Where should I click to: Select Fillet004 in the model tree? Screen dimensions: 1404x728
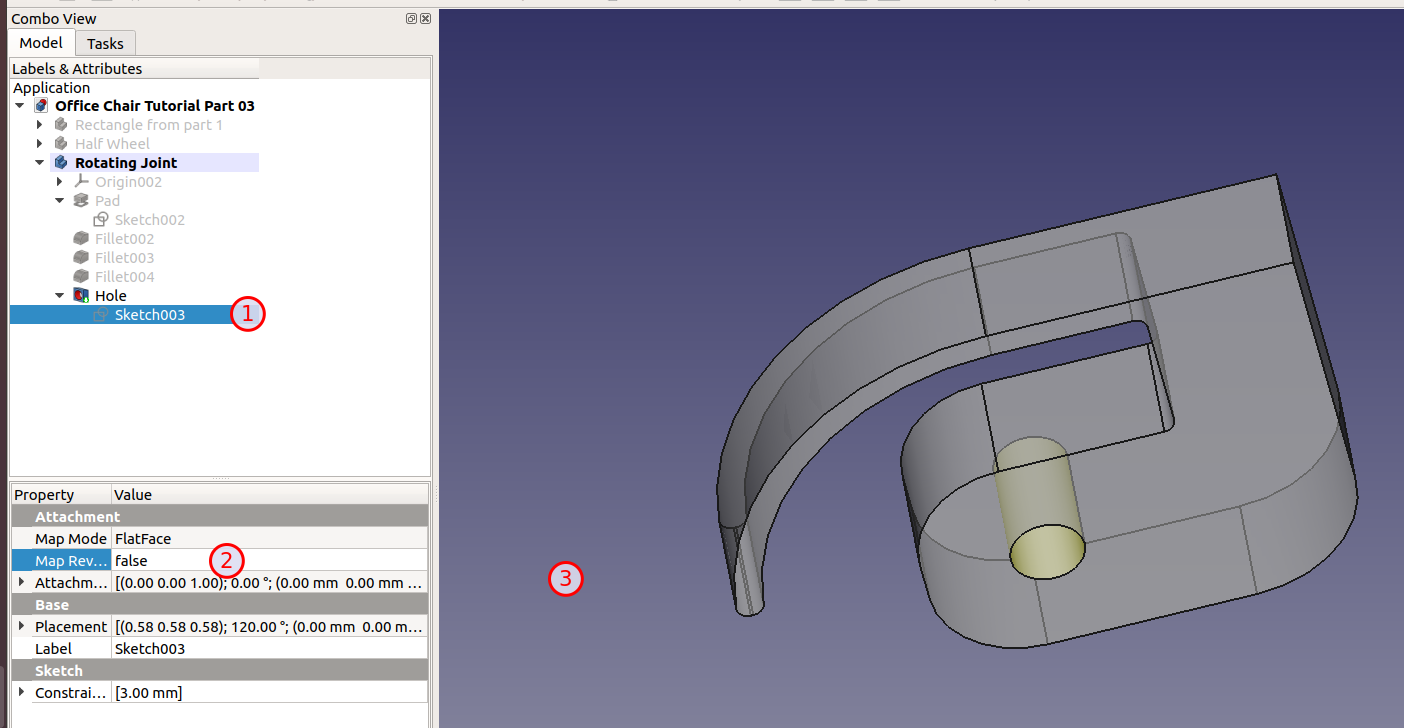pos(124,277)
